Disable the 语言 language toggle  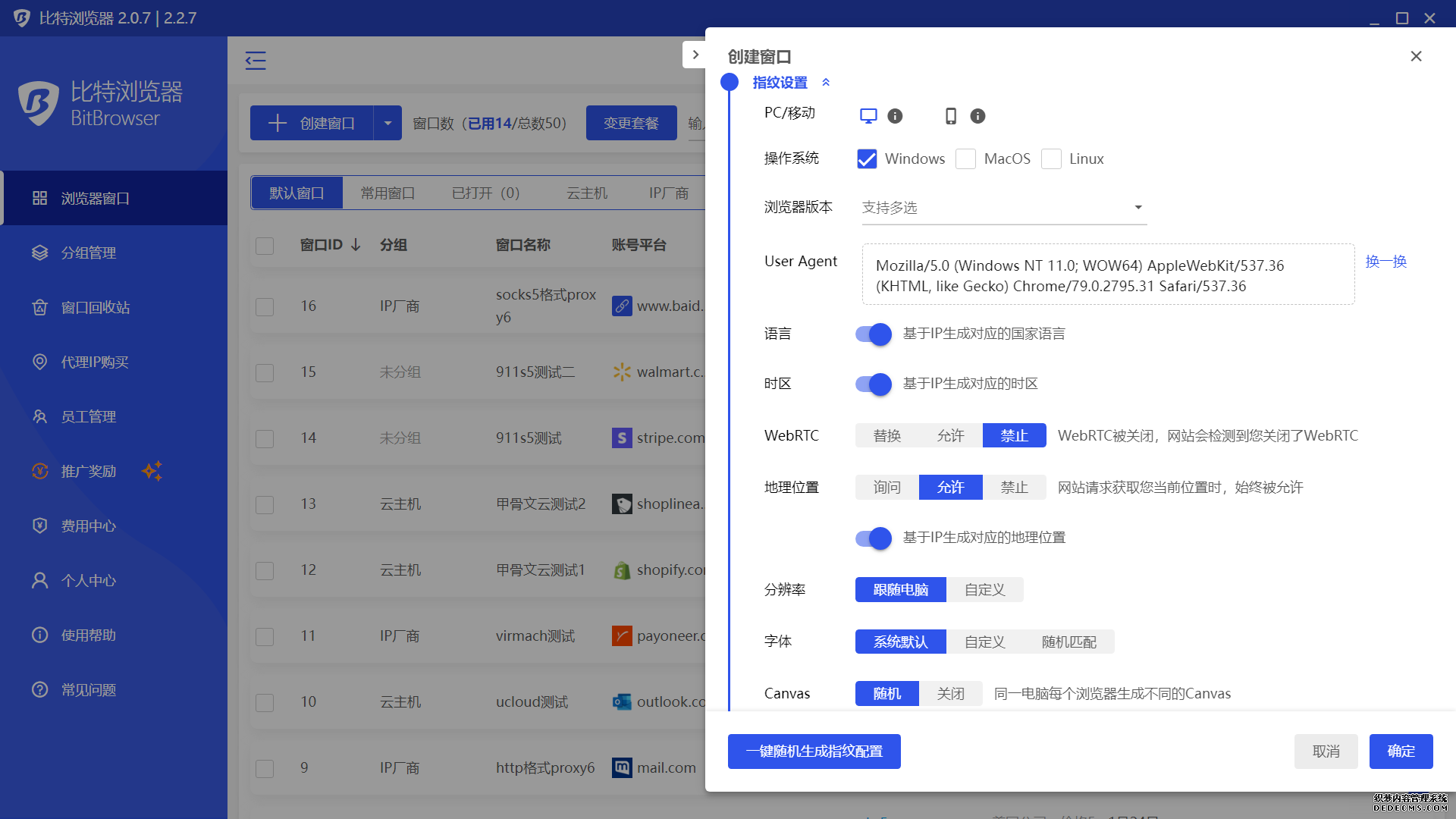click(x=873, y=334)
